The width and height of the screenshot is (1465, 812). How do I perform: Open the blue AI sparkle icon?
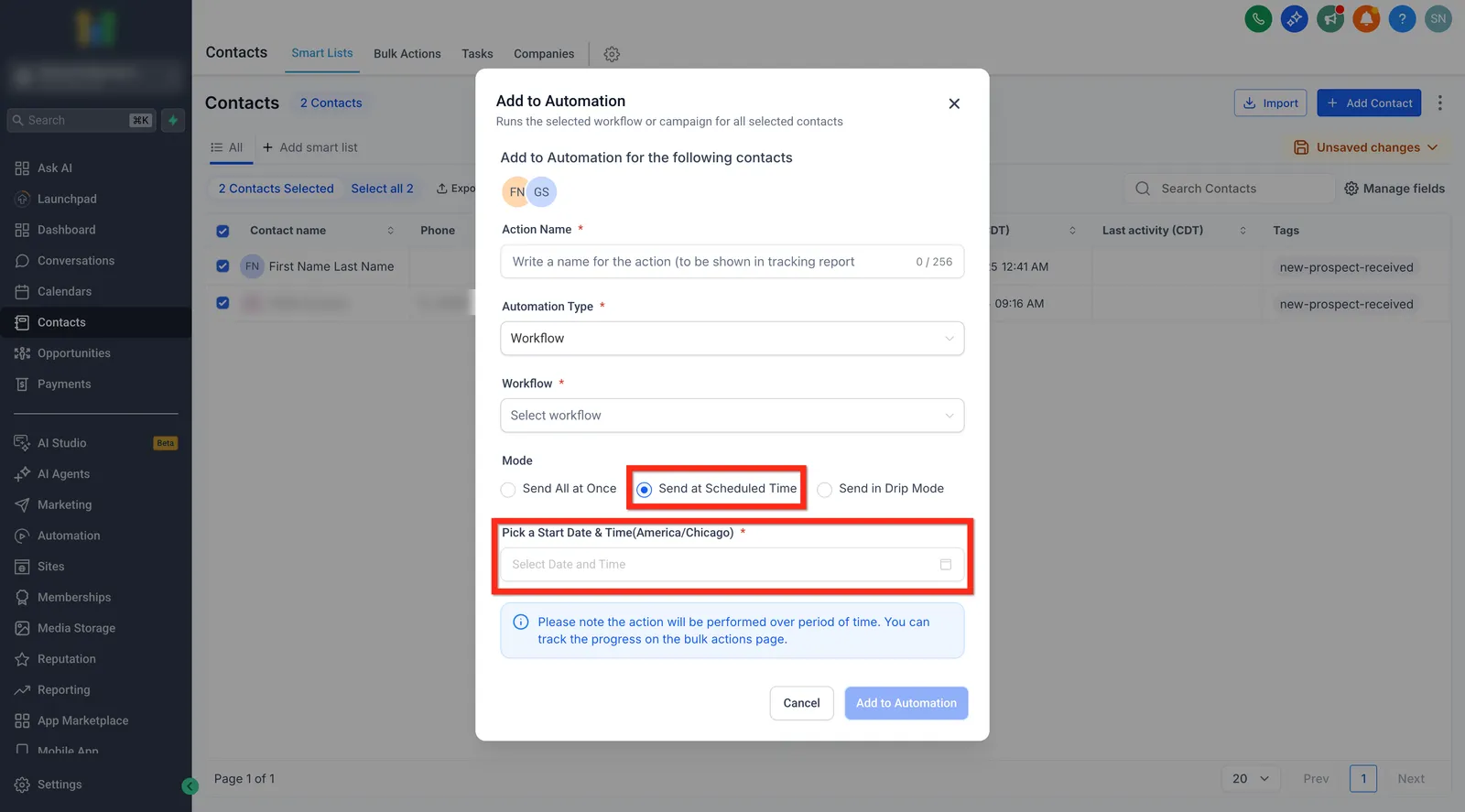1294,18
